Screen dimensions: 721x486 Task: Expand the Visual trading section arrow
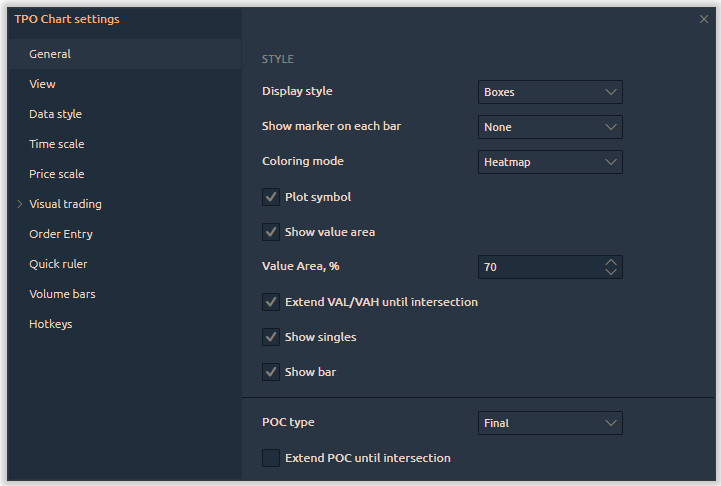tap(19, 204)
